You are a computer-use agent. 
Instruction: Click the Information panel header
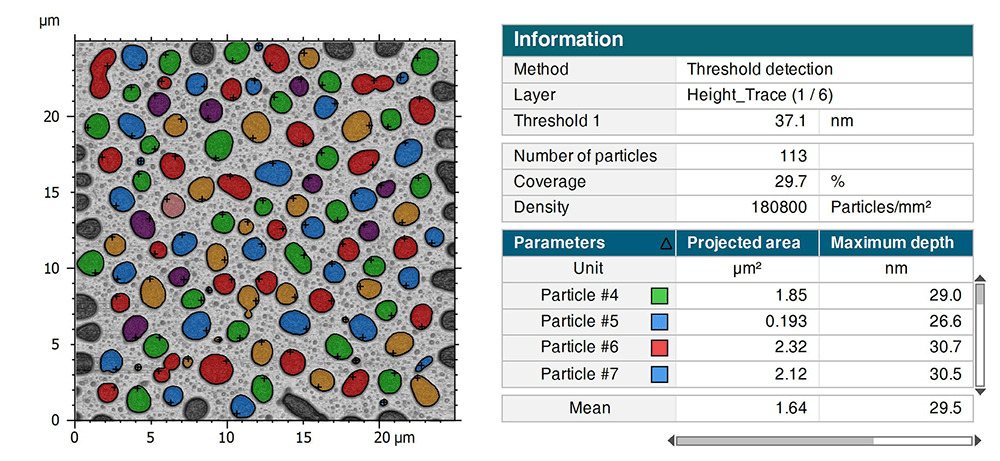[x=737, y=40]
